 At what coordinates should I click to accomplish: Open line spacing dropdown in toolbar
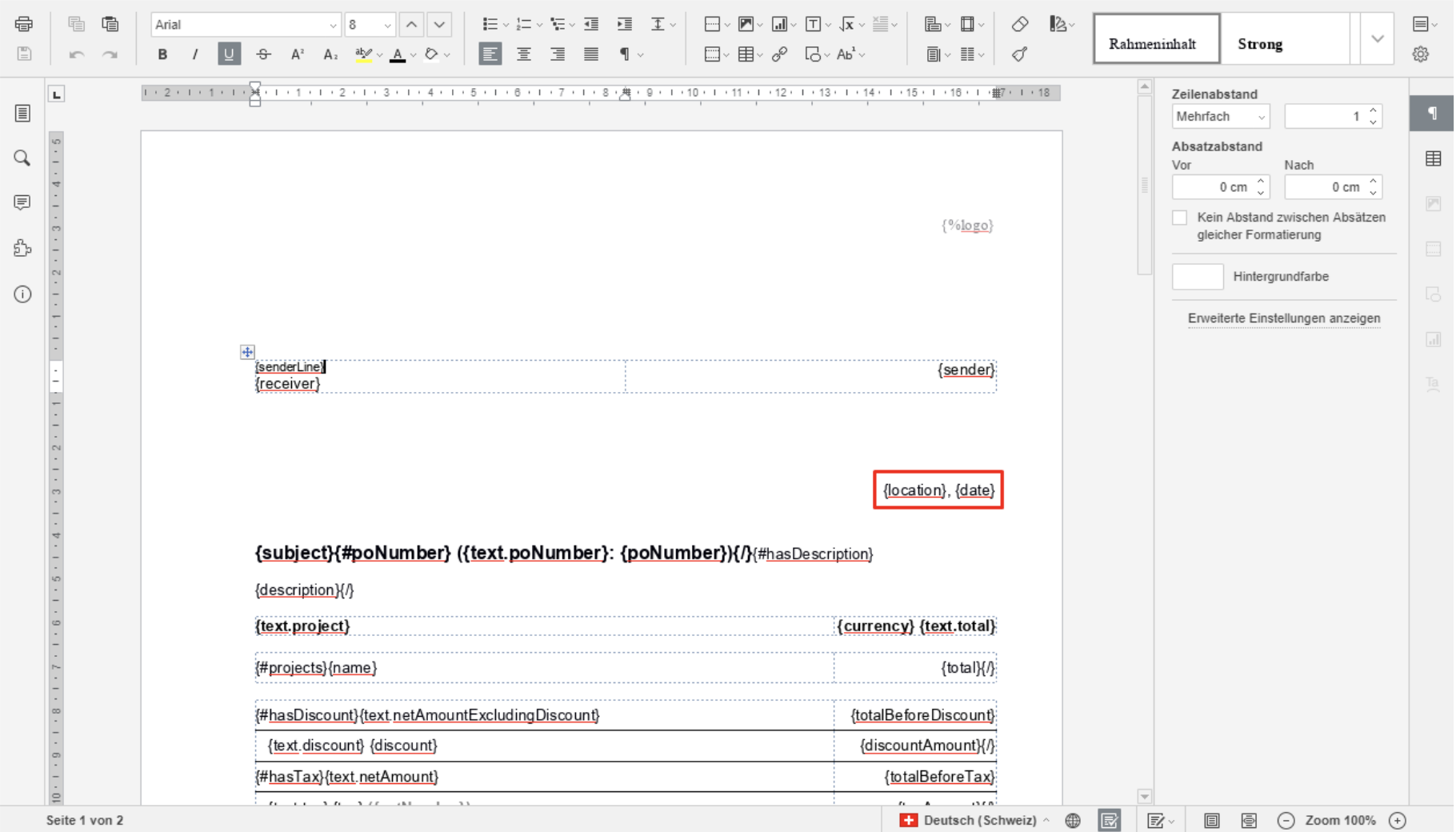[x=663, y=25]
